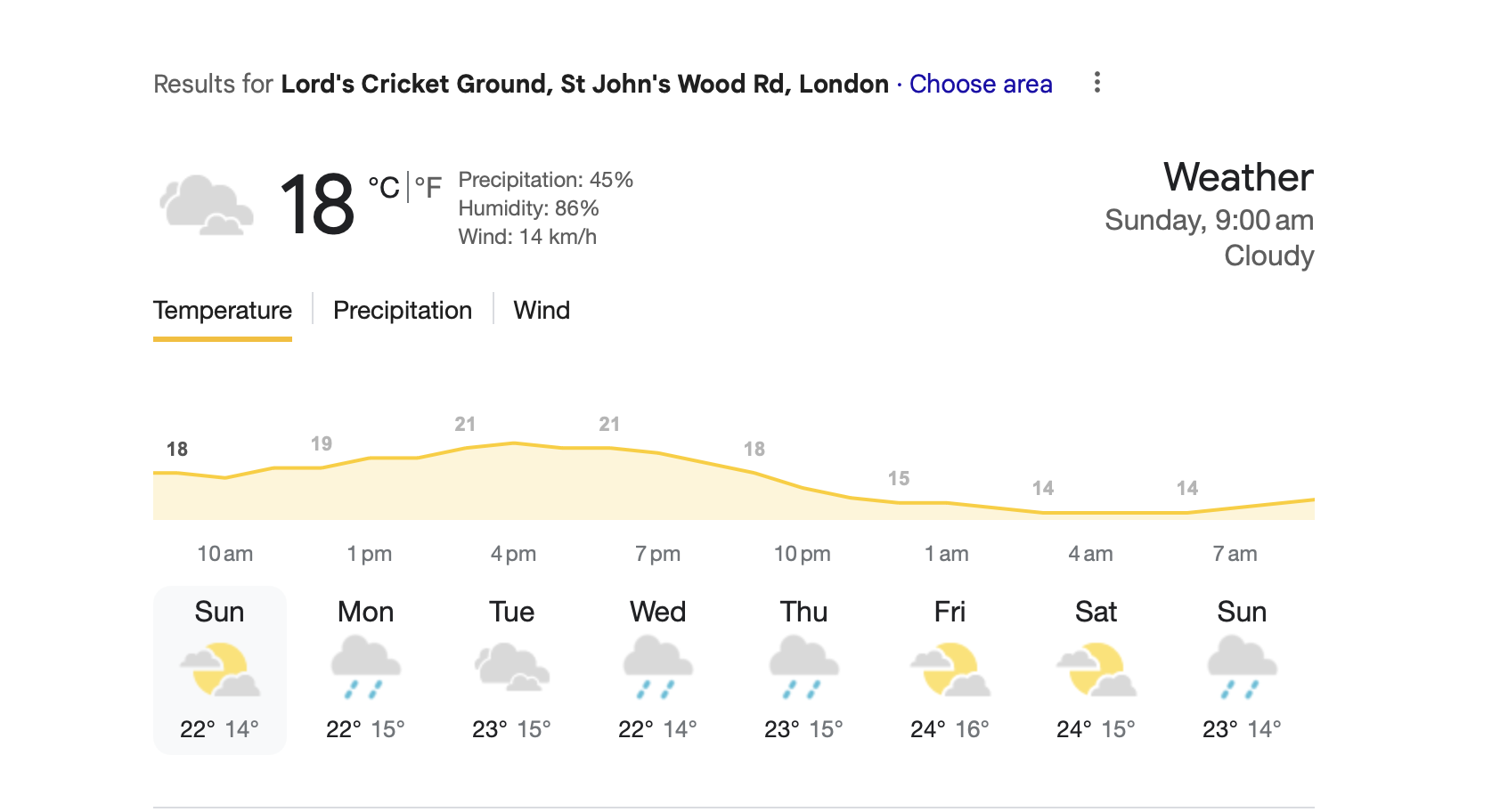The height and width of the screenshot is (812, 1500).
Task: Click the 7 am hour label
Action: [x=1235, y=554]
